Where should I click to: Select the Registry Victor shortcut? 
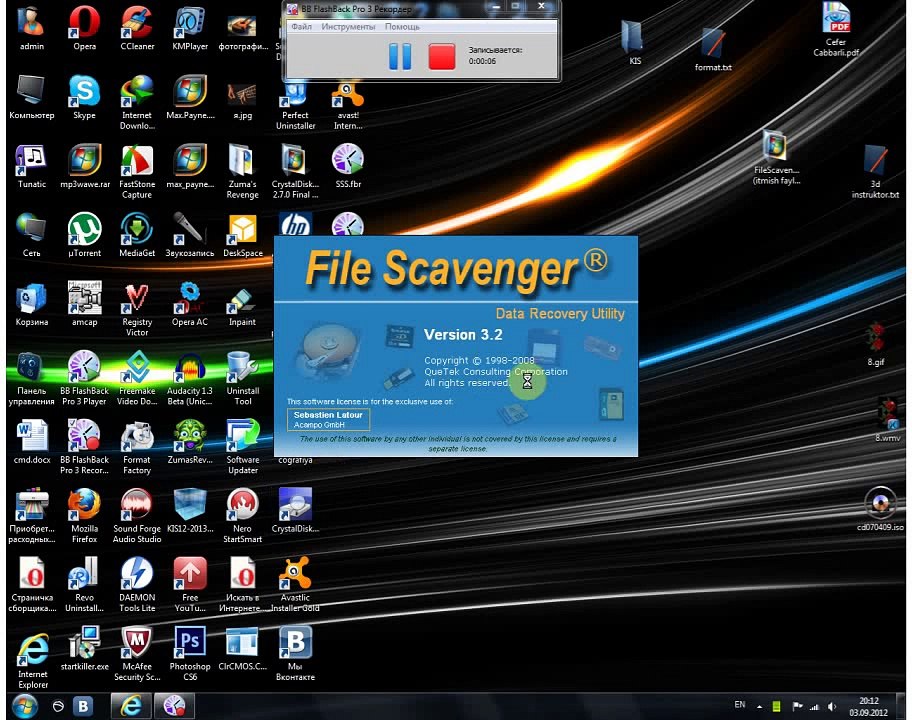click(137, 309)
